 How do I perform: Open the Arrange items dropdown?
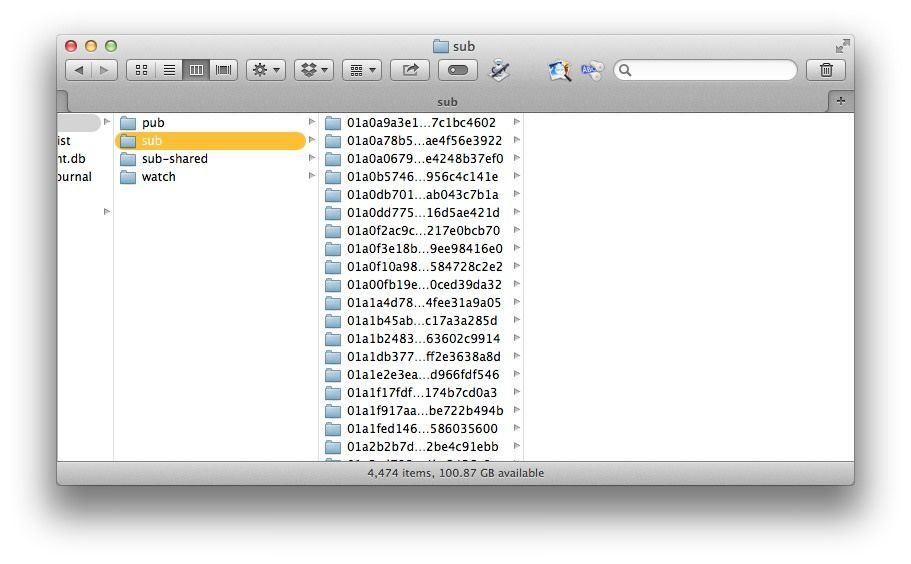(361, 70)
